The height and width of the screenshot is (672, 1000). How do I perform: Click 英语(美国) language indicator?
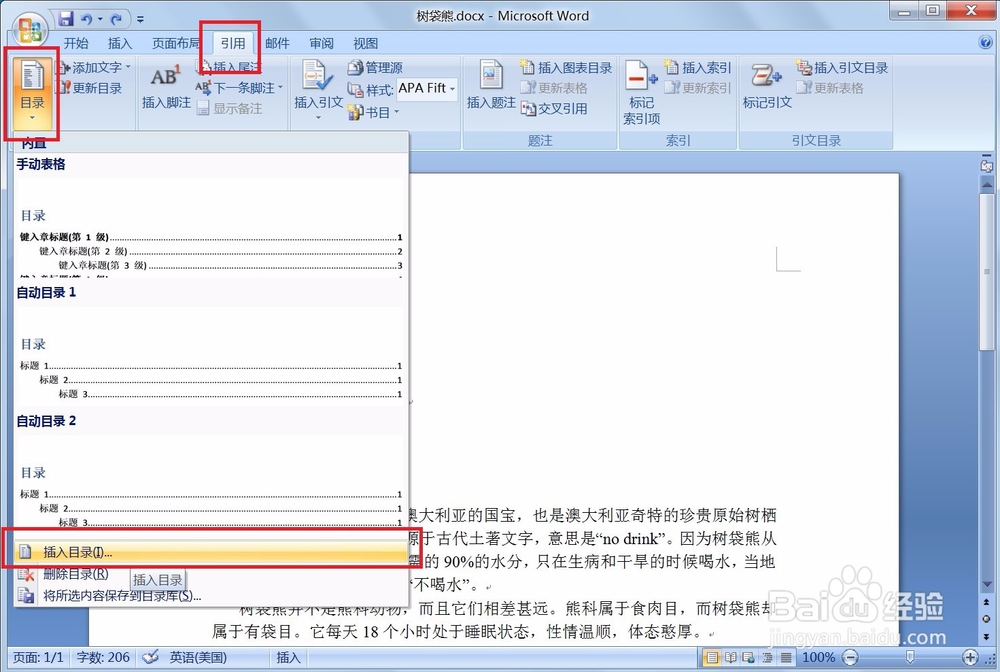point(198,657)
